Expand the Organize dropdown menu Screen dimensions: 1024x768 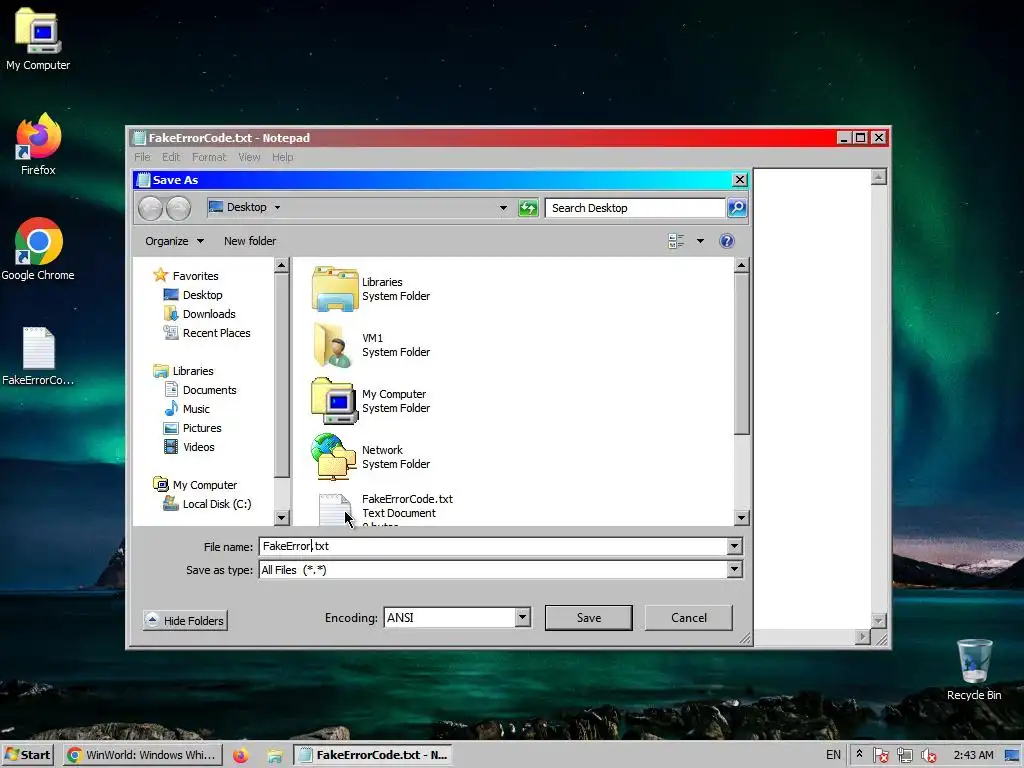pos(174,241)
